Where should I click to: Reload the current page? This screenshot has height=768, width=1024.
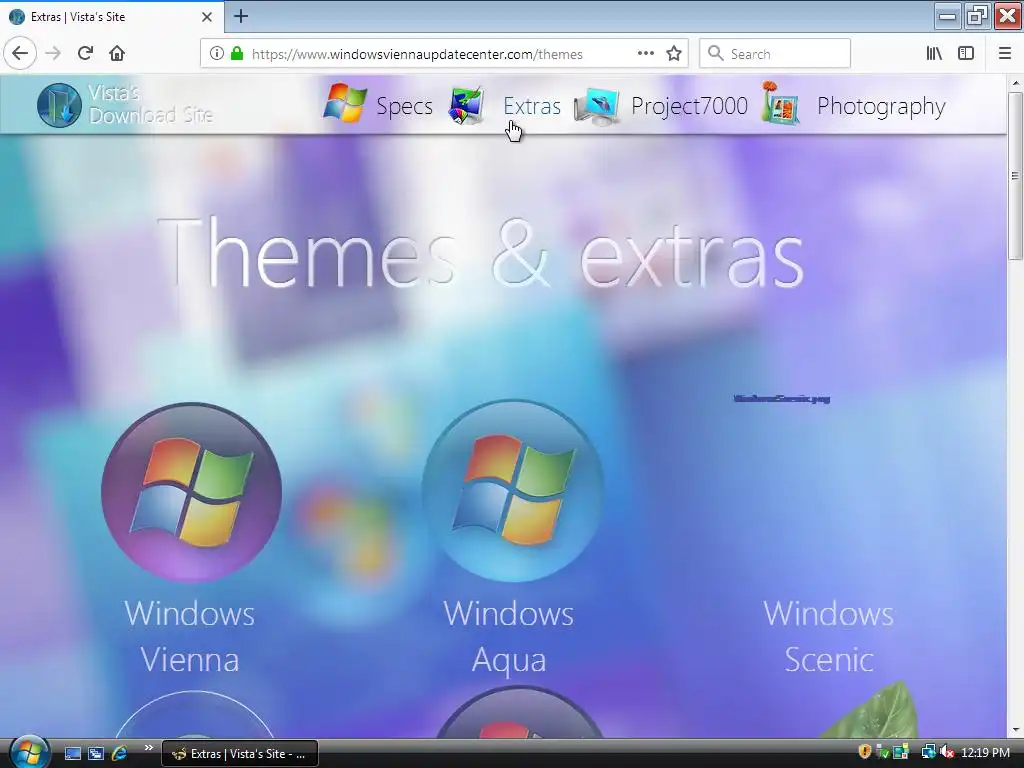(x=85, y=53)
